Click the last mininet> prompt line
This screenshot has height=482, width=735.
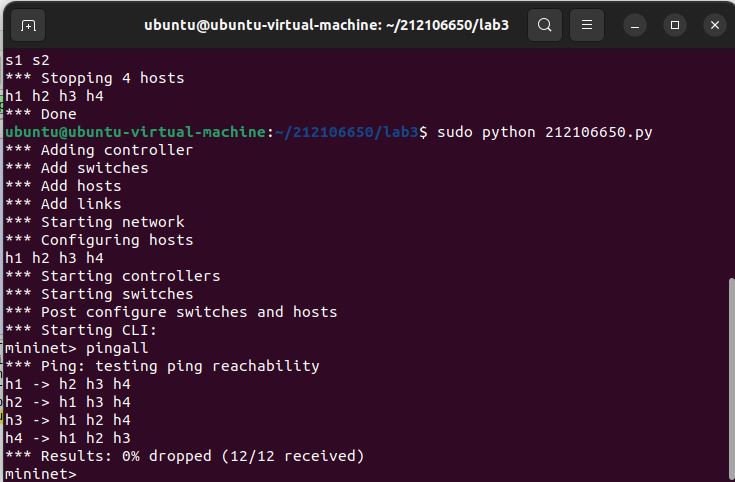pyautogui.click(x=40, y=474)
